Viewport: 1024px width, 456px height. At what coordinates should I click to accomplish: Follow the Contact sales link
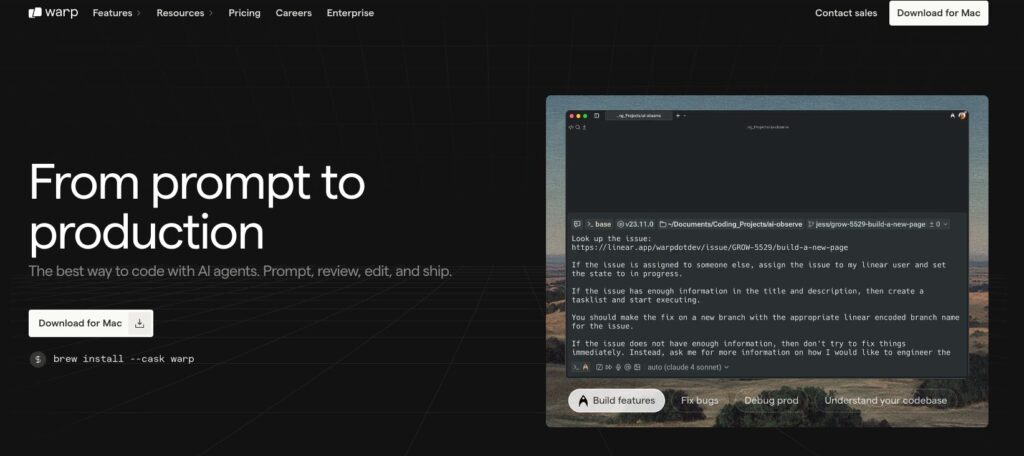tap(846, 13)
